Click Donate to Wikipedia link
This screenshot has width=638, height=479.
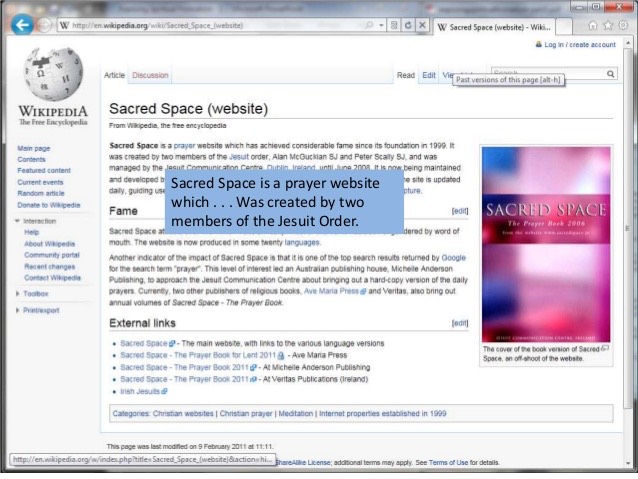pyautogui.click(x=49, y=205)
